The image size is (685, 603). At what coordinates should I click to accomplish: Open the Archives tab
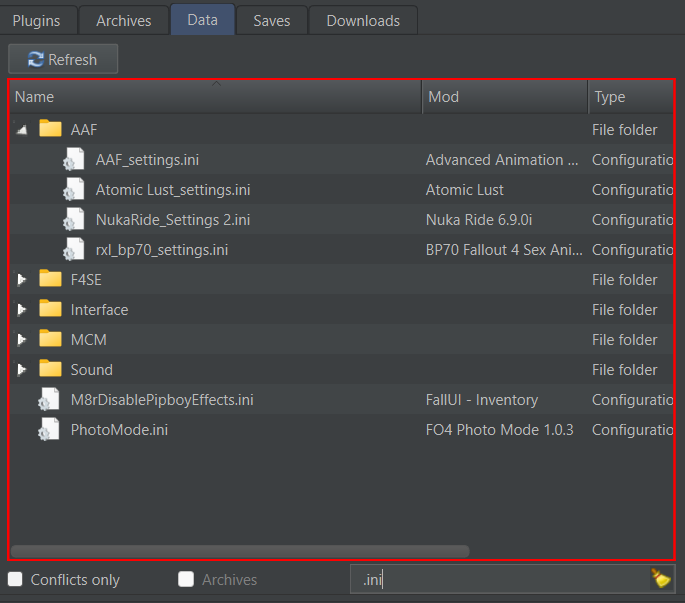(124, 21)
